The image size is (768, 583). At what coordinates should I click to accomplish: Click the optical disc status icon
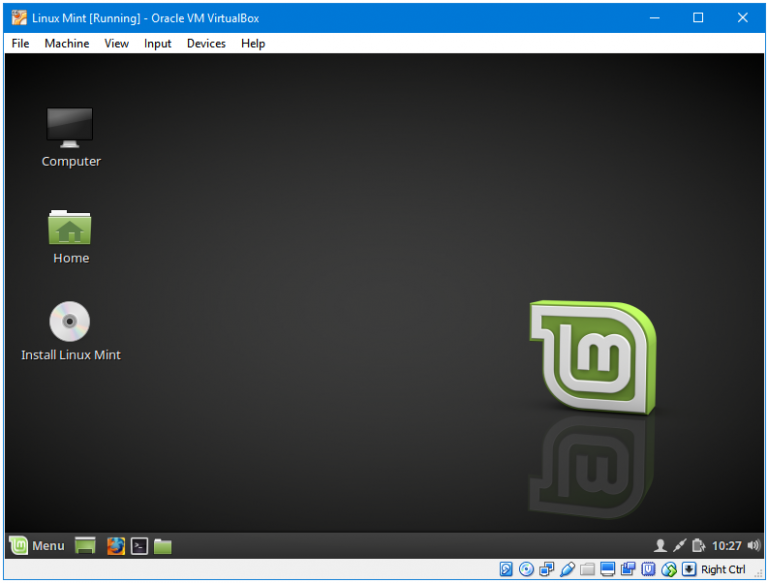click(x=527, y=569)
